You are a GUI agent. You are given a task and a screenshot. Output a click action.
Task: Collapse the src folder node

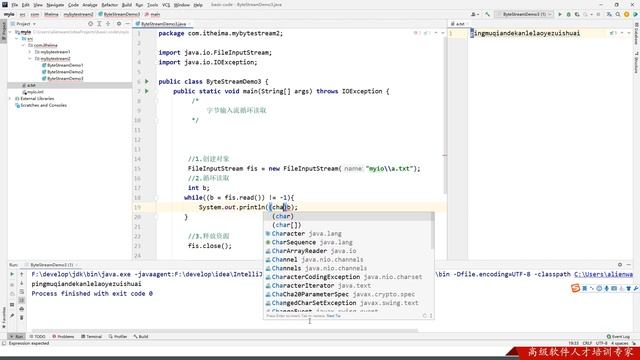(17, 39)
